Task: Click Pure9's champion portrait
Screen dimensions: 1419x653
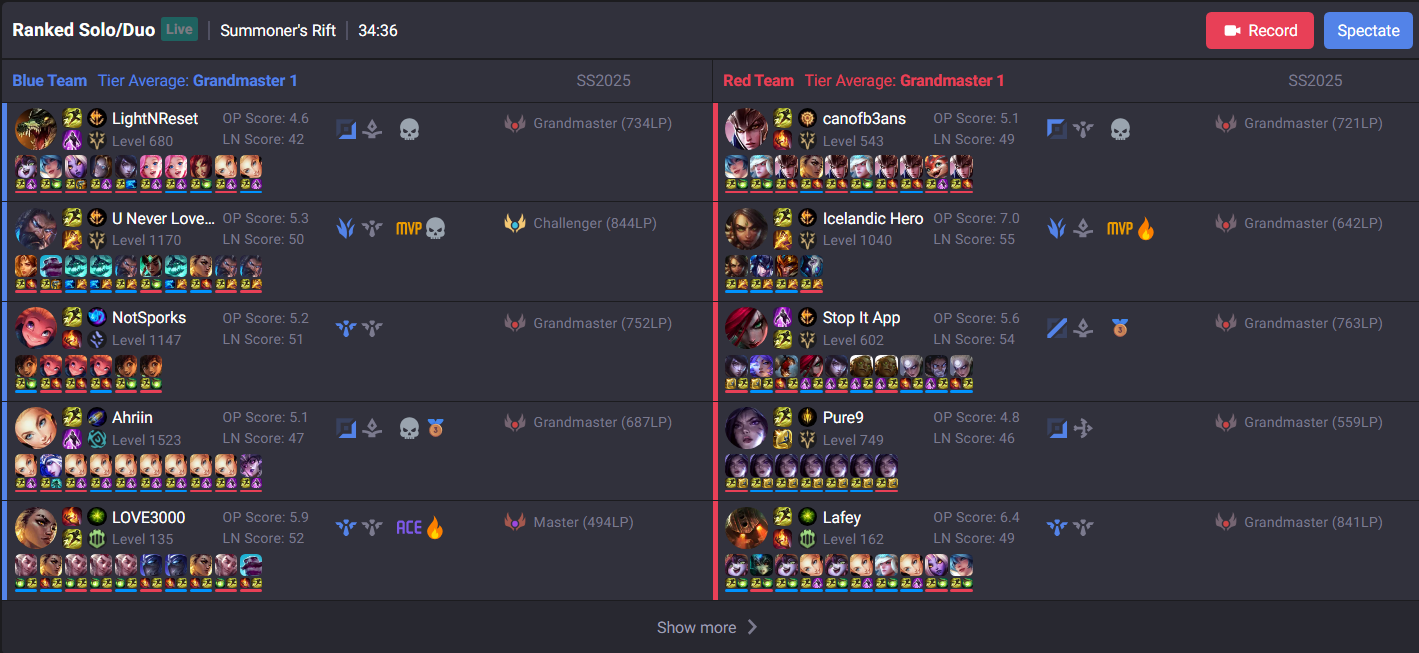Action: (x=746, y=428)
